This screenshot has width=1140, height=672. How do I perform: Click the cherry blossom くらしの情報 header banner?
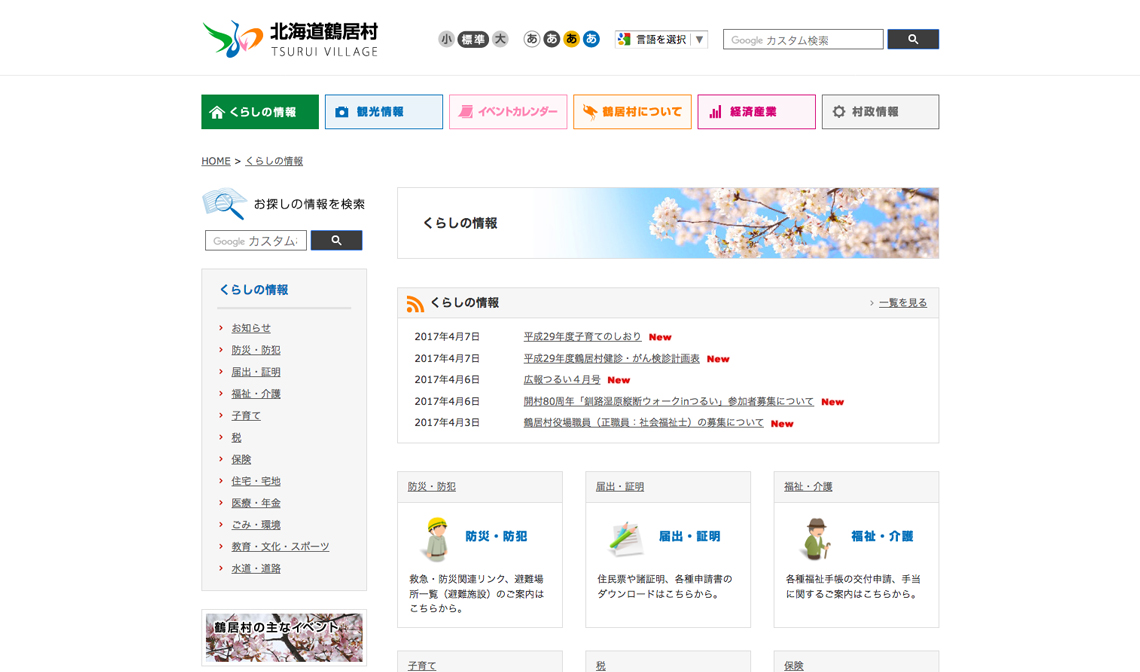(668, 223)
